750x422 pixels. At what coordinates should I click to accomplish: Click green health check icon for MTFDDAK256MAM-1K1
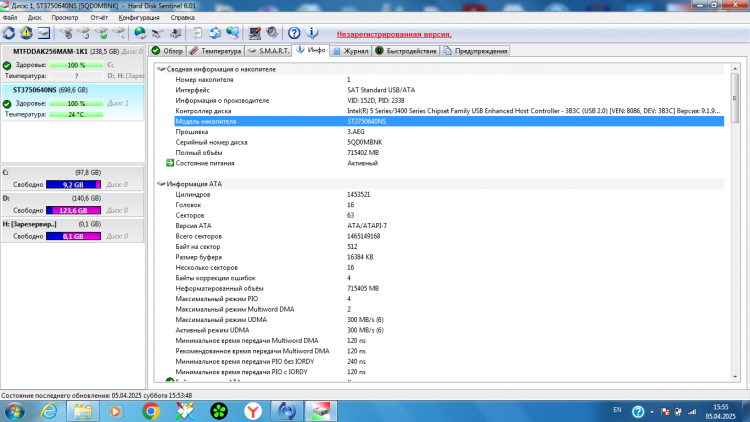[x=7, y=65]
